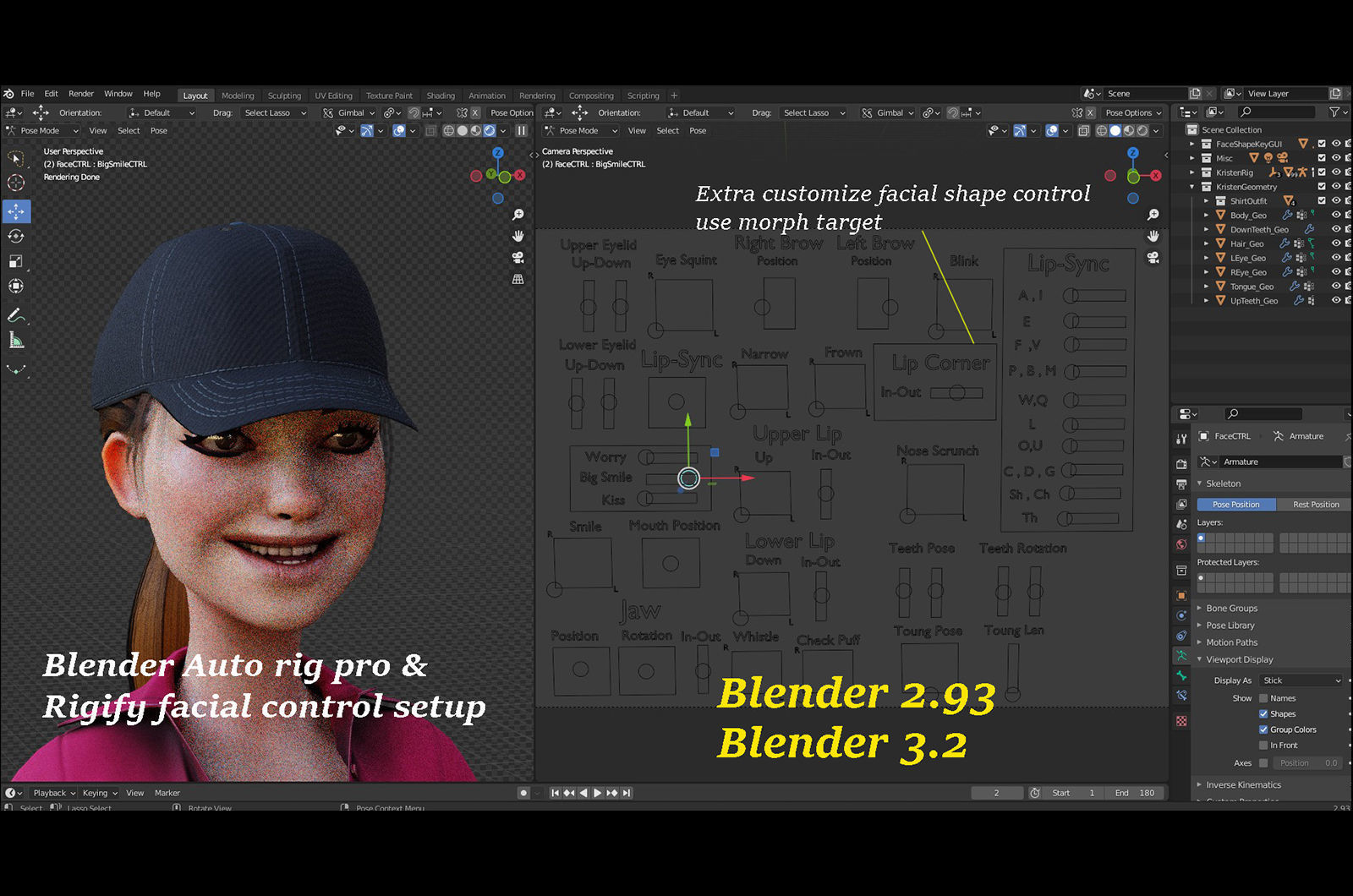Hide Hair_Geo in viewport via eye icon
This screenshot has height=896, width=1353.
1336,243
